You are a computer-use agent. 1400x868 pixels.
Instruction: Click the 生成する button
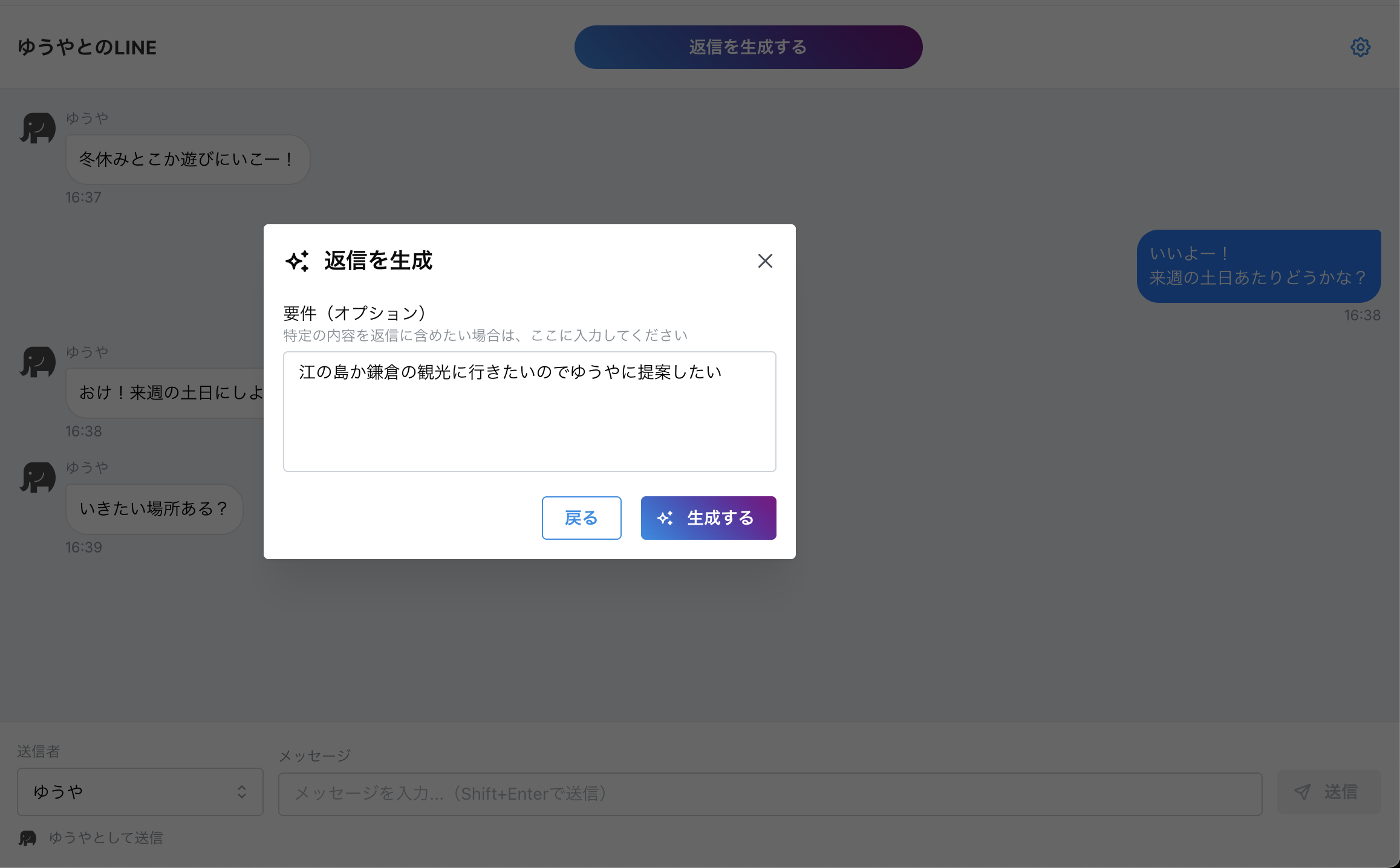click(x=708, y=517)
